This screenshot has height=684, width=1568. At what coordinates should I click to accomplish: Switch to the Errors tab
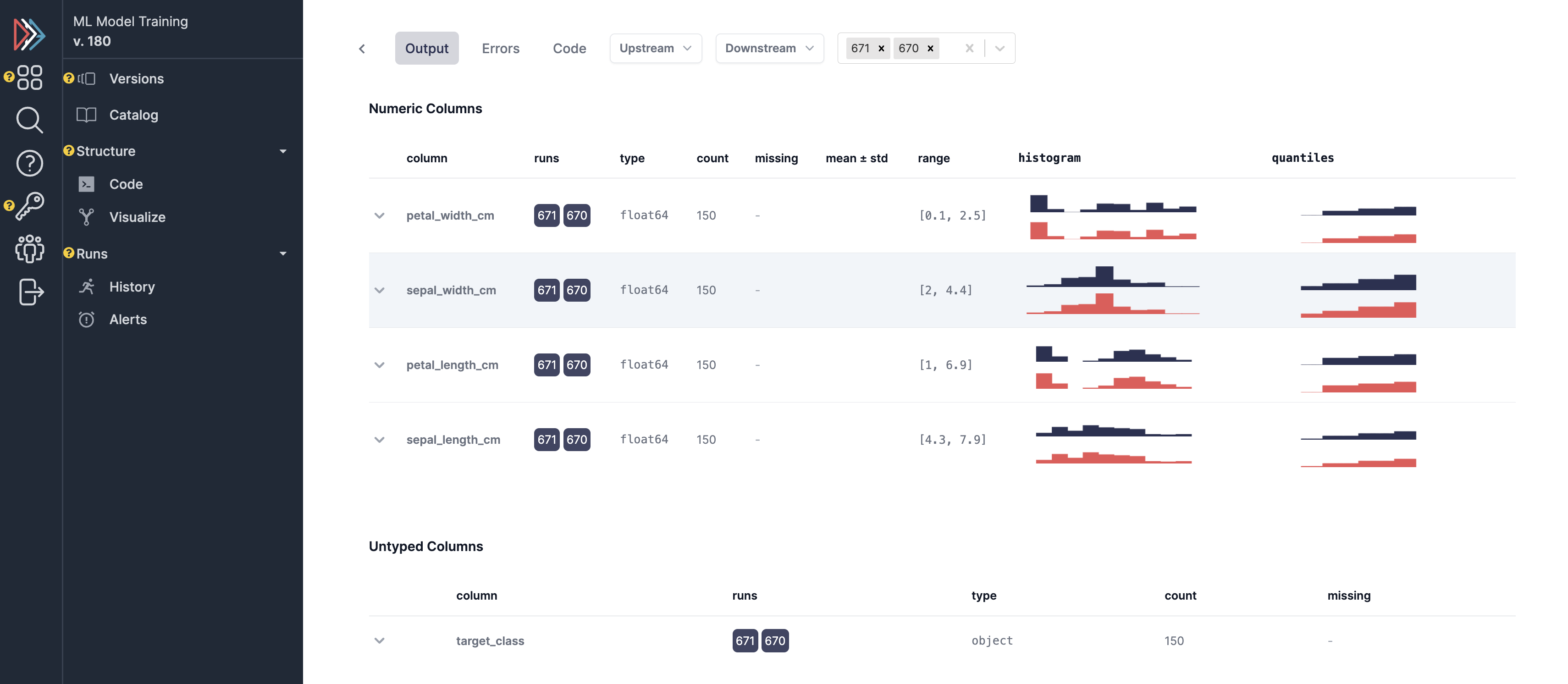click(x=500, y=49)
